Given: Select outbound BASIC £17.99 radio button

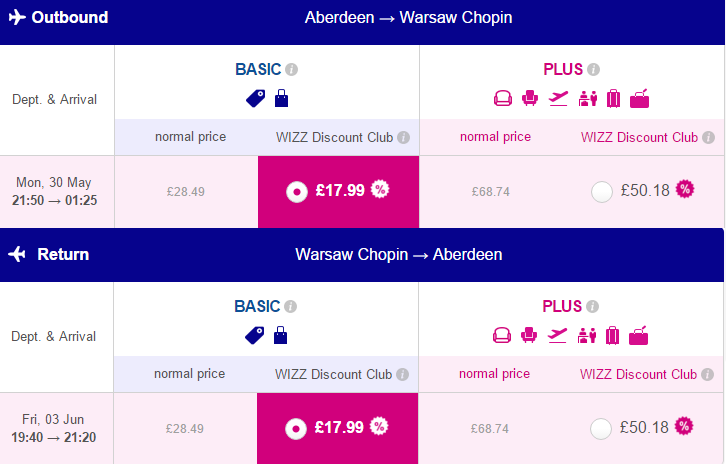Looking at the screenshot, I should [x=297, y=191].
